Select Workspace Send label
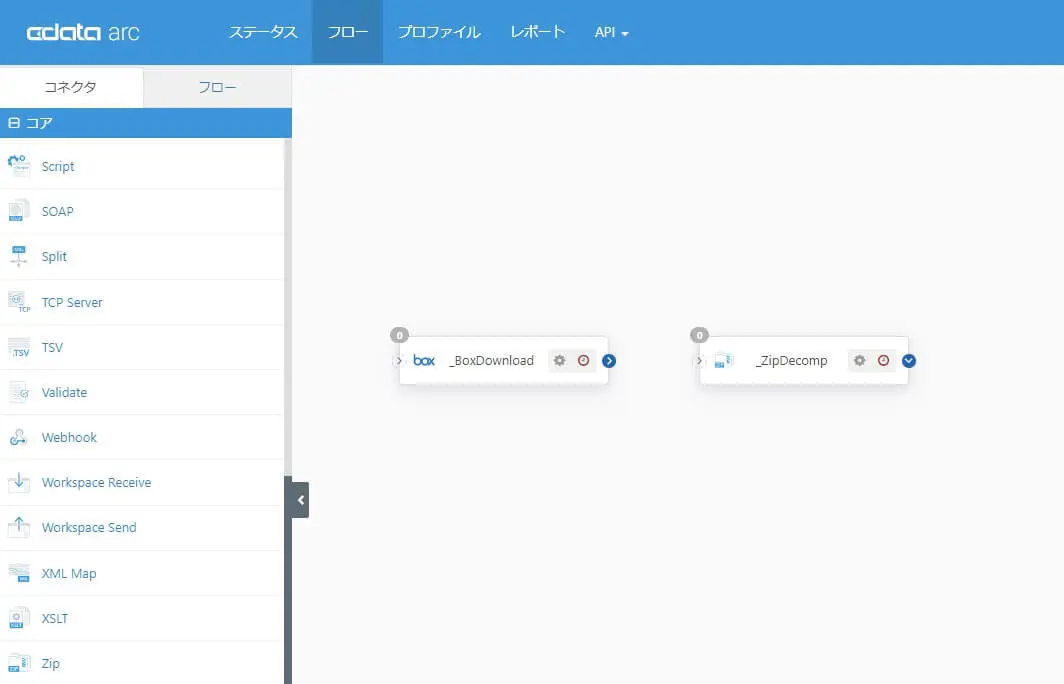Image resolution: width=1064 pixels, height=684 pixels. click(x=89, y=527)
